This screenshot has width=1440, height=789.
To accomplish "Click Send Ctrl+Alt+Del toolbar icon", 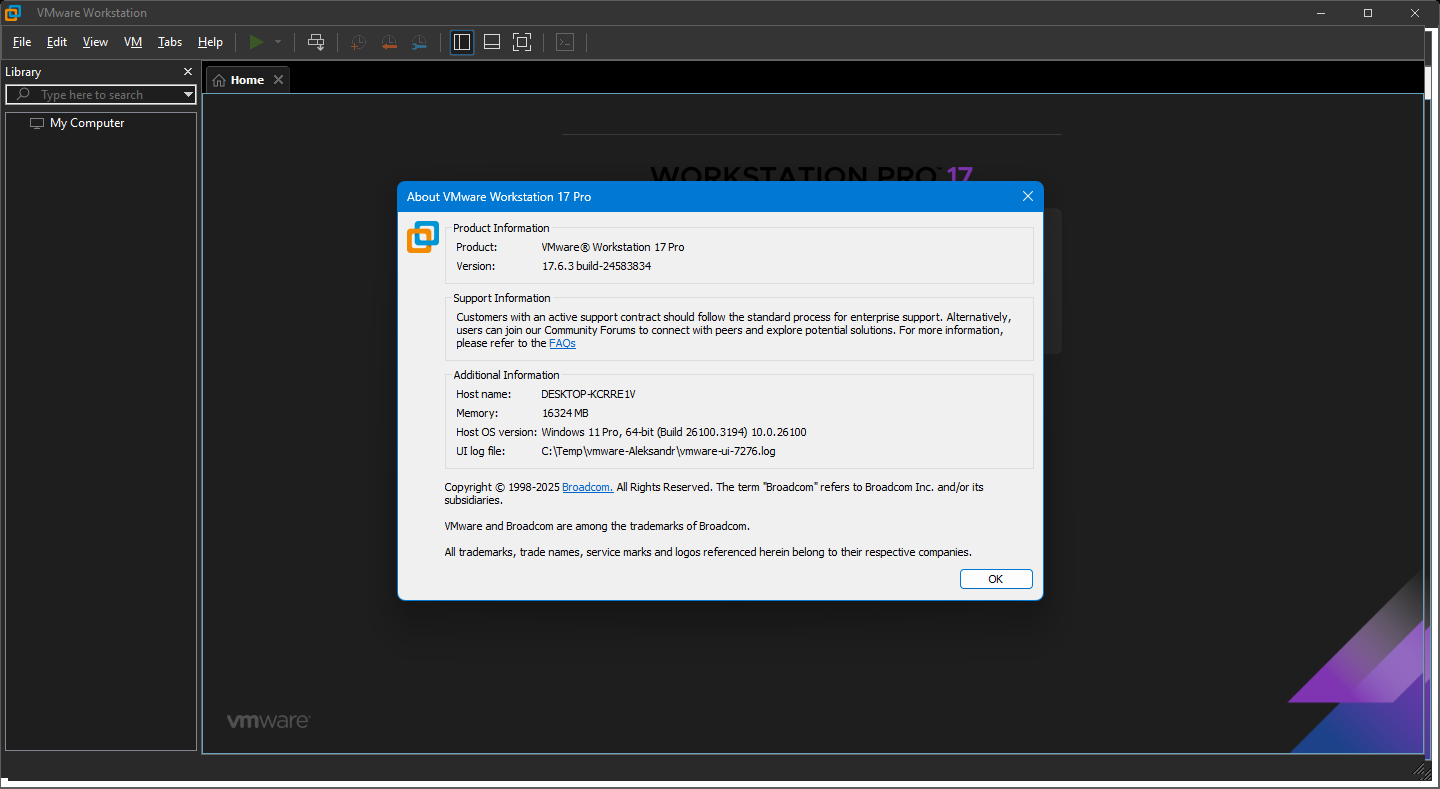I will point(316,42).
